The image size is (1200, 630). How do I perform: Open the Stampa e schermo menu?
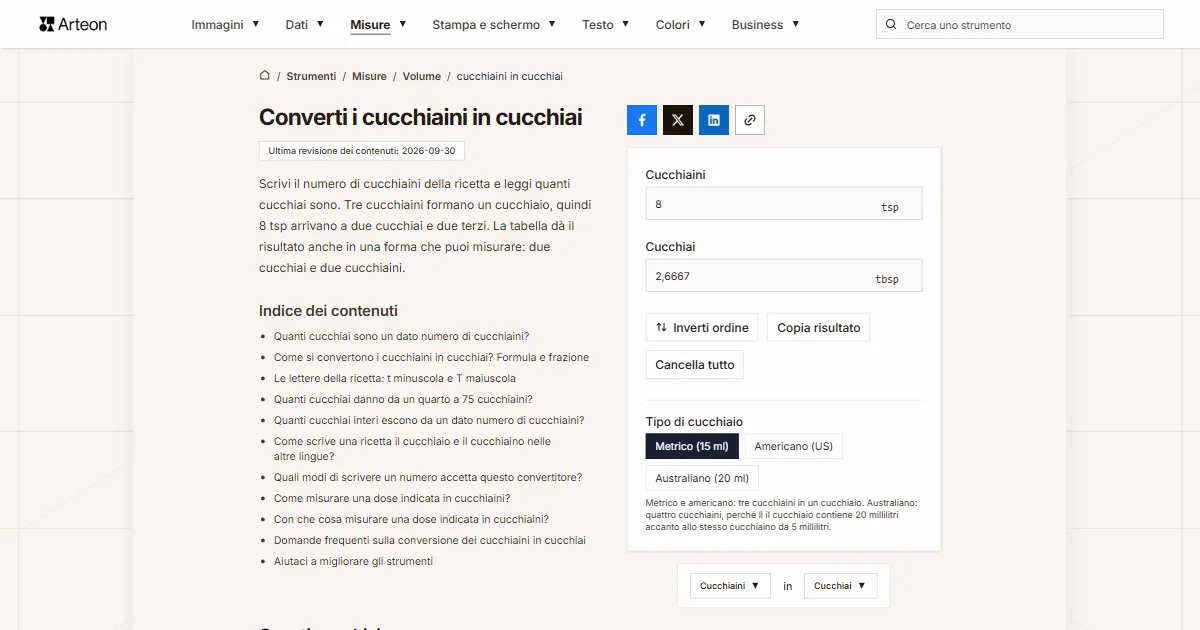pyautogui.click(x=494, y=25)
